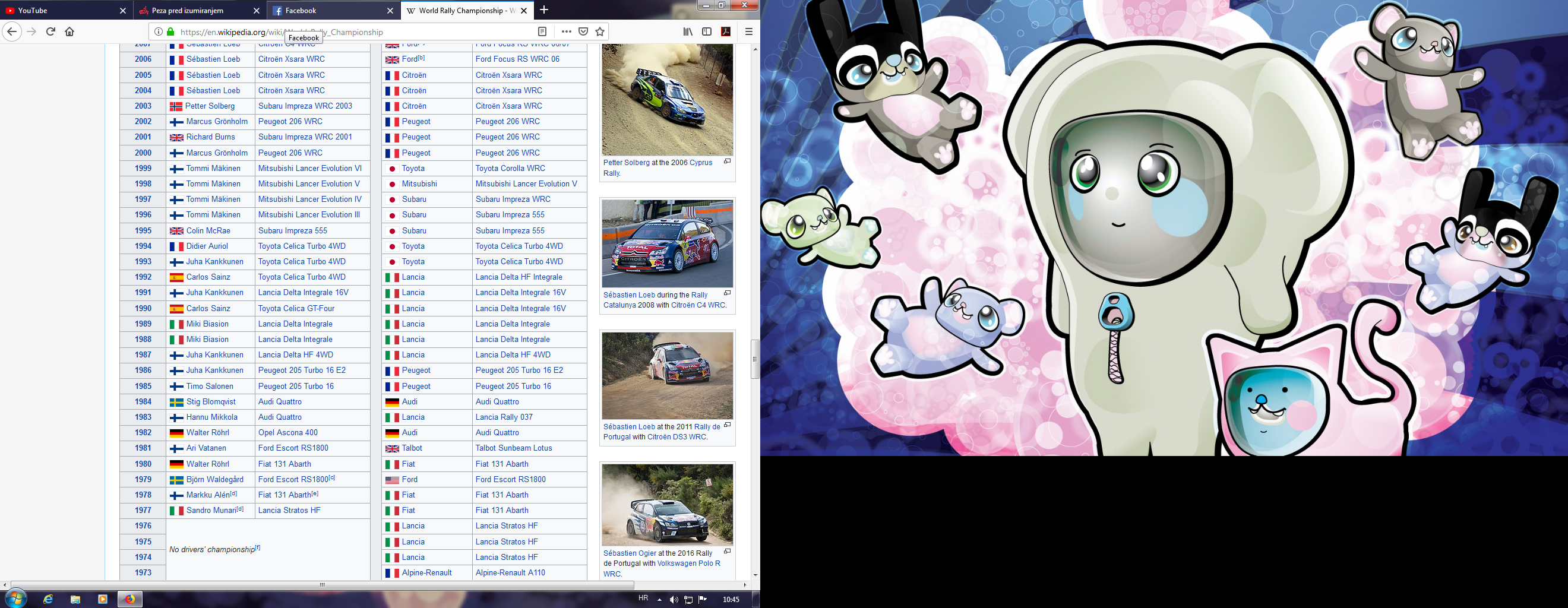Image resolution: width=1568 pixels, height=608 pixels.
Task: Open the Firefox hamburger menu
Action: click(749, 31)
